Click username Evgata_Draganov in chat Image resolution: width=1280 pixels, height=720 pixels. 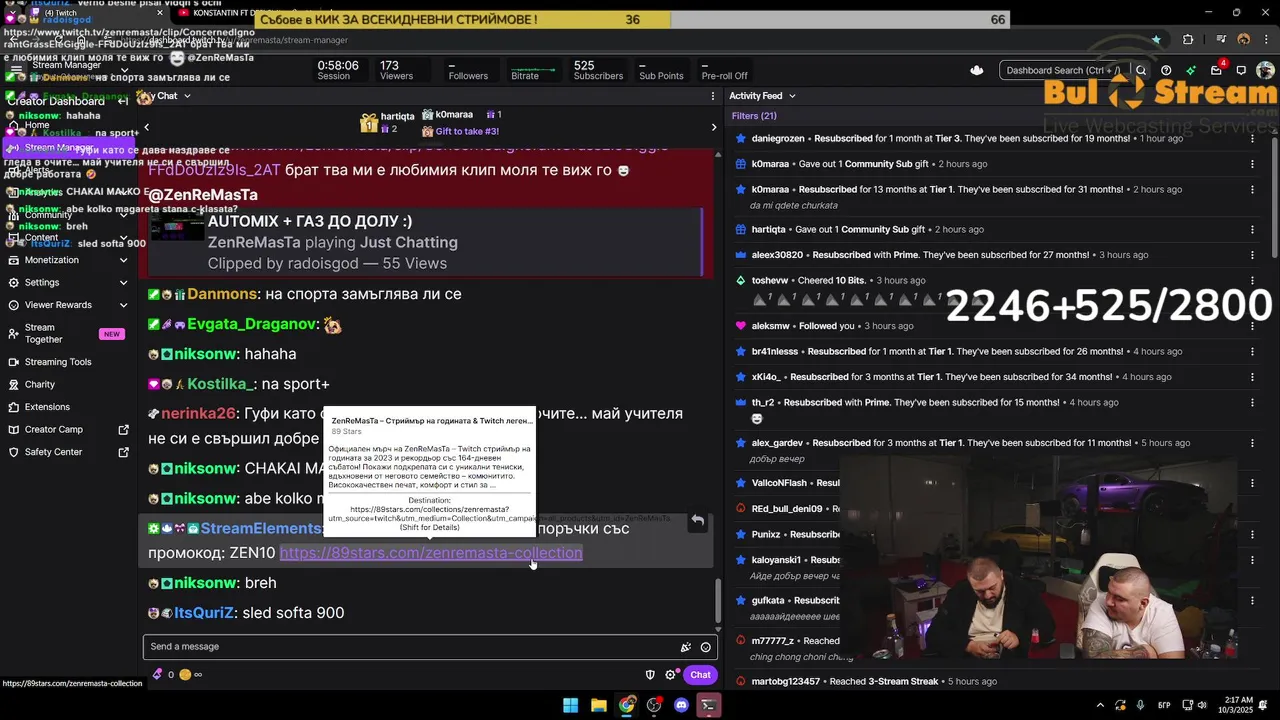click(x=252, y=324)
